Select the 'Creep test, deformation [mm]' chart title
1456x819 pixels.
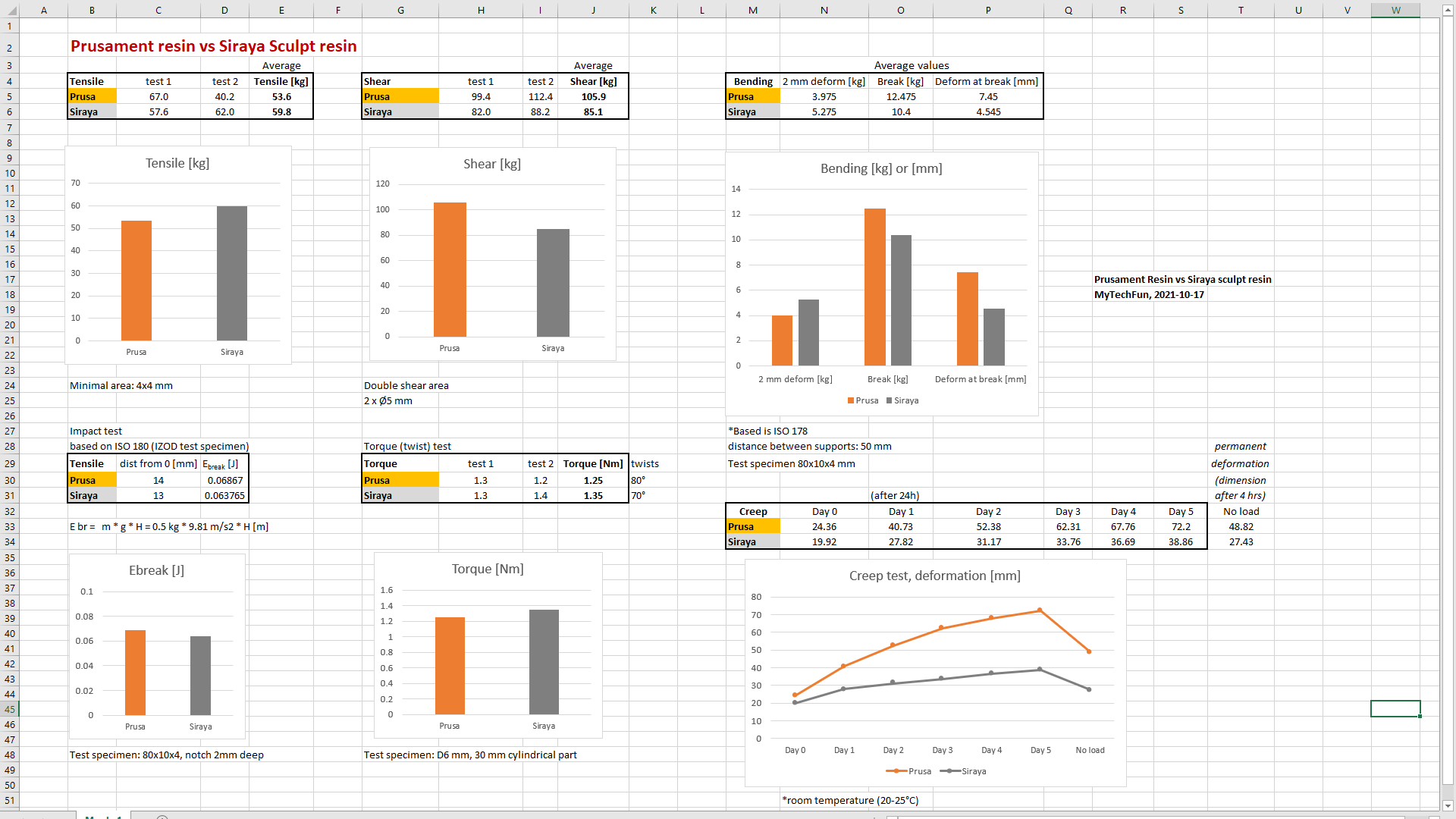[934, 576]
